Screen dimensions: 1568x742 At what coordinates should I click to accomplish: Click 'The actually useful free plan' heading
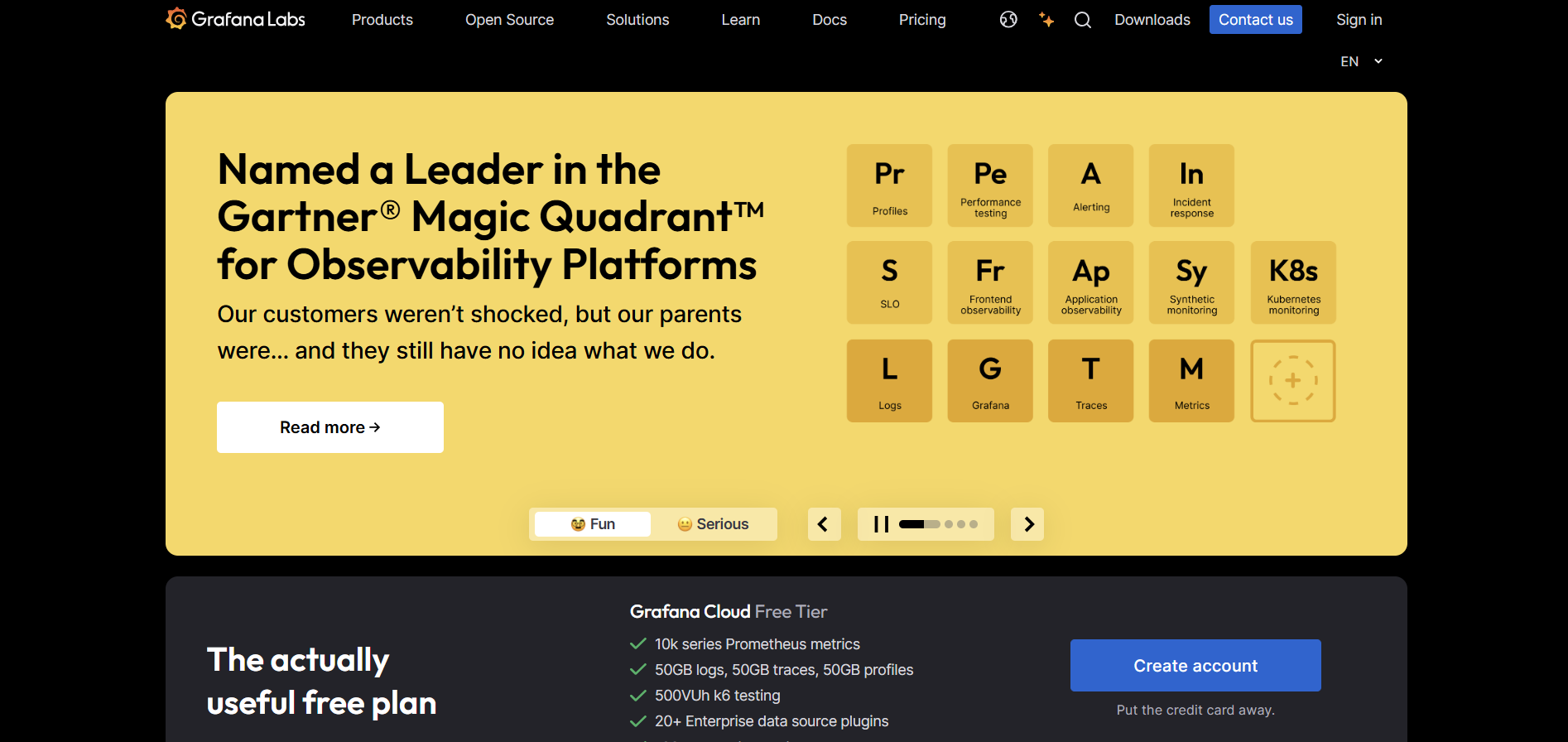(x=321, y=682)
